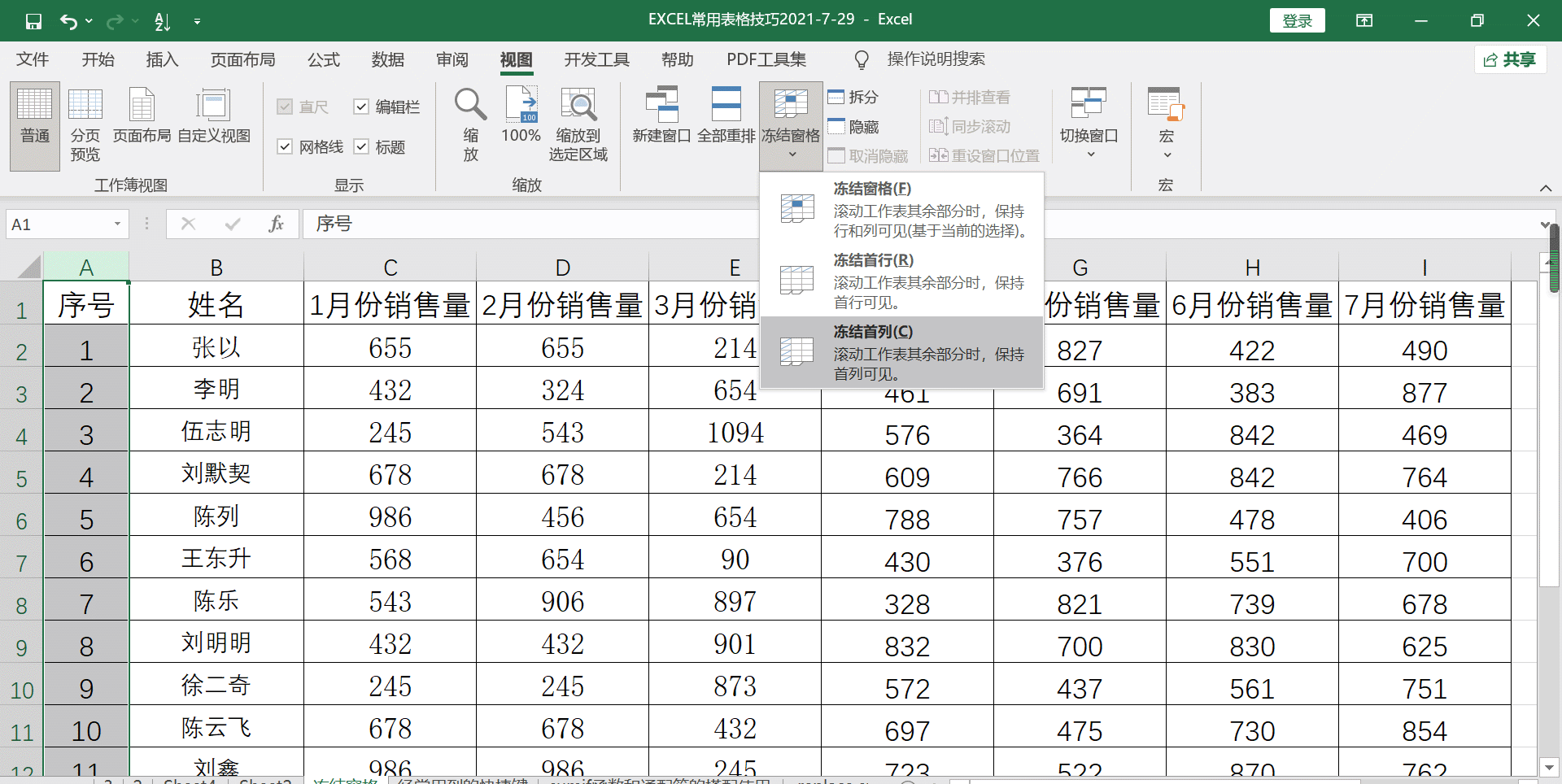
Task: Open the 审阅 Review tab
Action: [452, 59]
